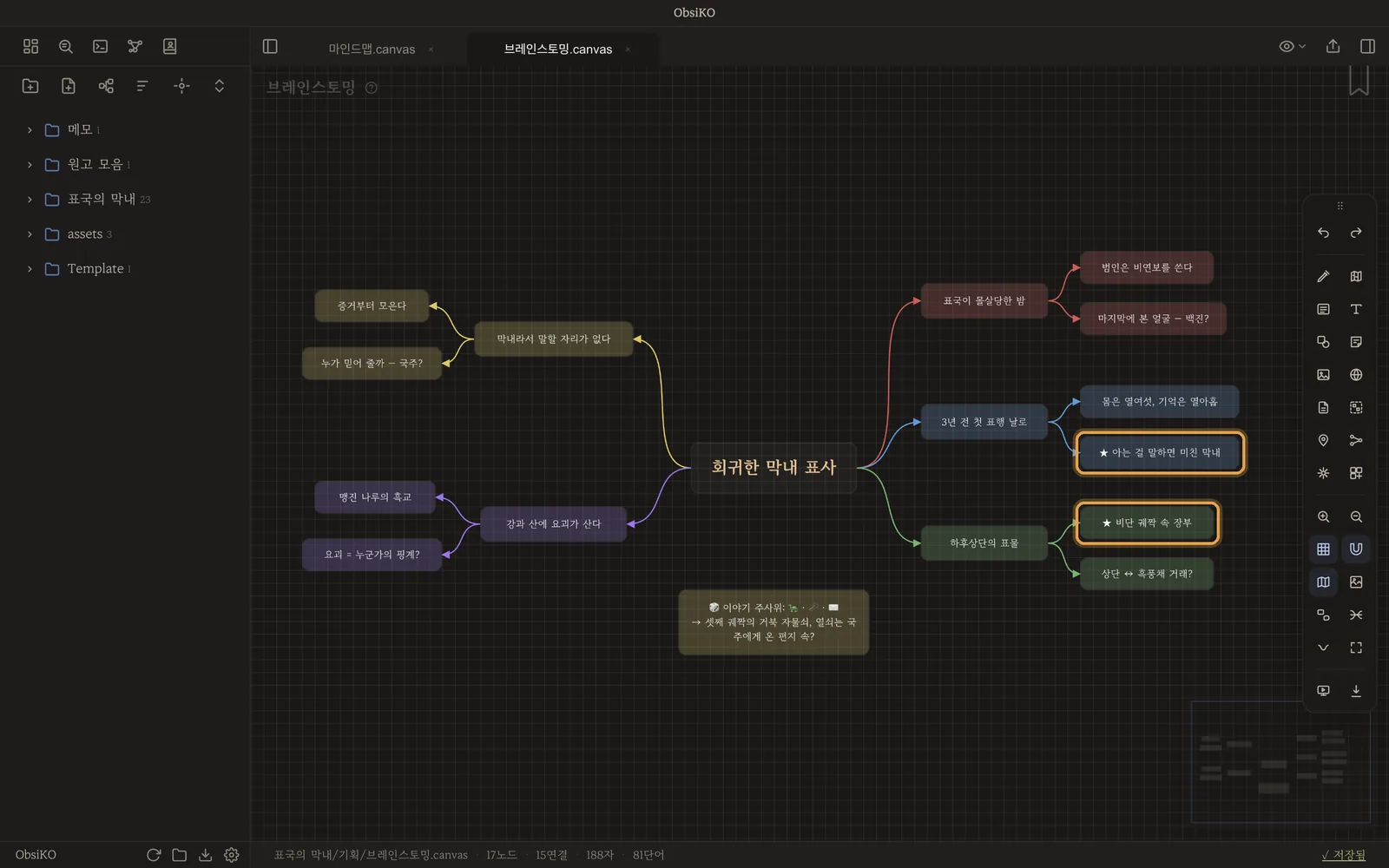The image size is (1389, 868).
Task: Select the text T tool
Action: click(1356, 309)
